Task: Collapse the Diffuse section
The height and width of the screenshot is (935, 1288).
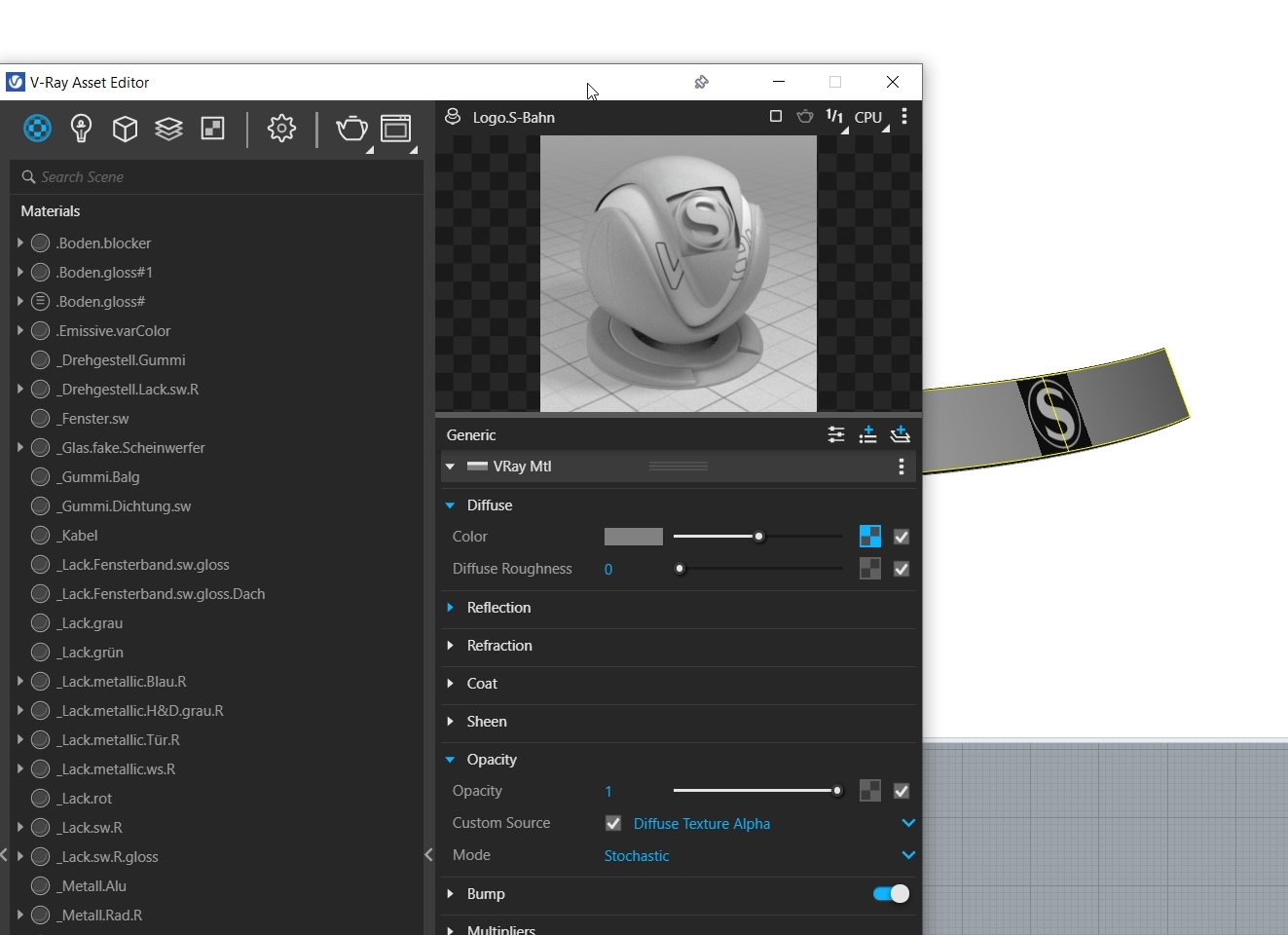Action: tap(450, 505)
